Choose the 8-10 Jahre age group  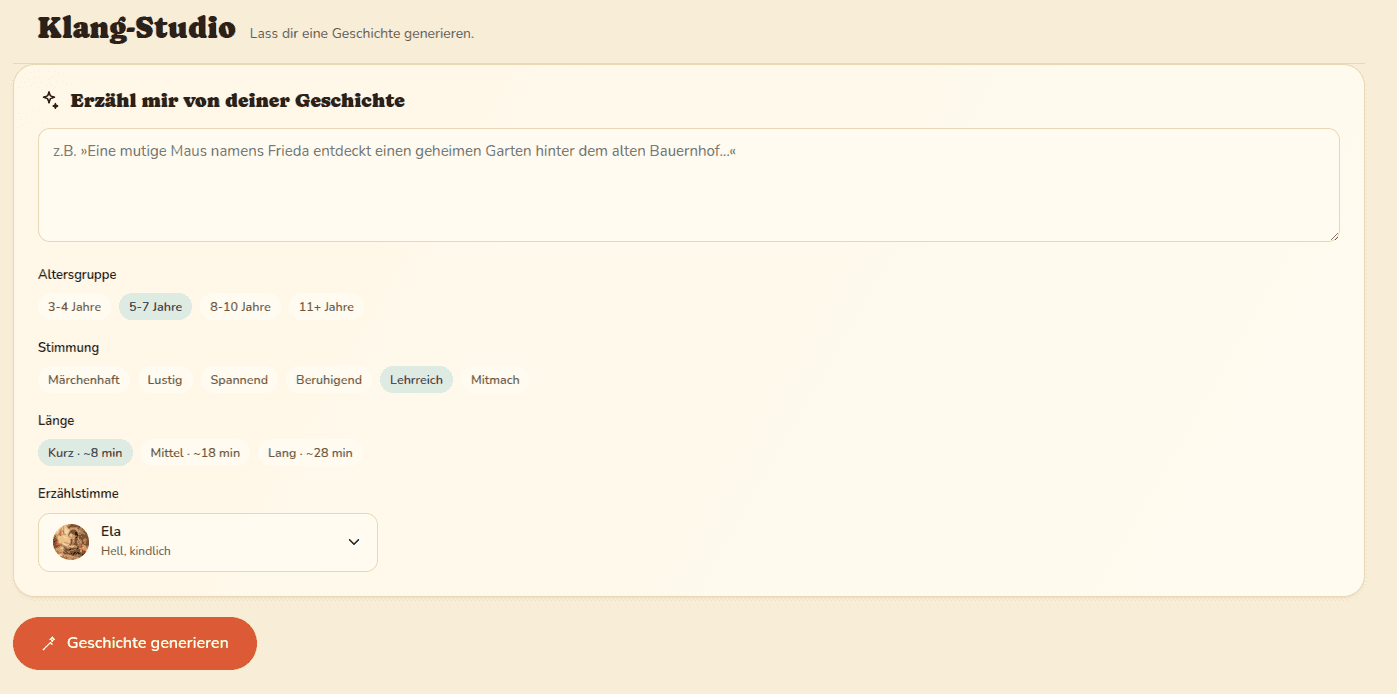tap(240, 307)
